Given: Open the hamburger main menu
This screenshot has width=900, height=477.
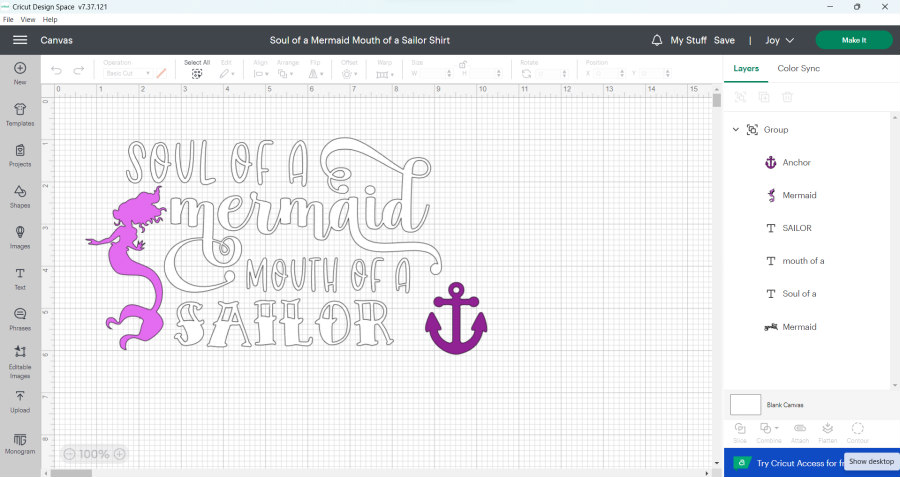Looking at the screenshot, I should pyautogui.click(x=20, y=40).
